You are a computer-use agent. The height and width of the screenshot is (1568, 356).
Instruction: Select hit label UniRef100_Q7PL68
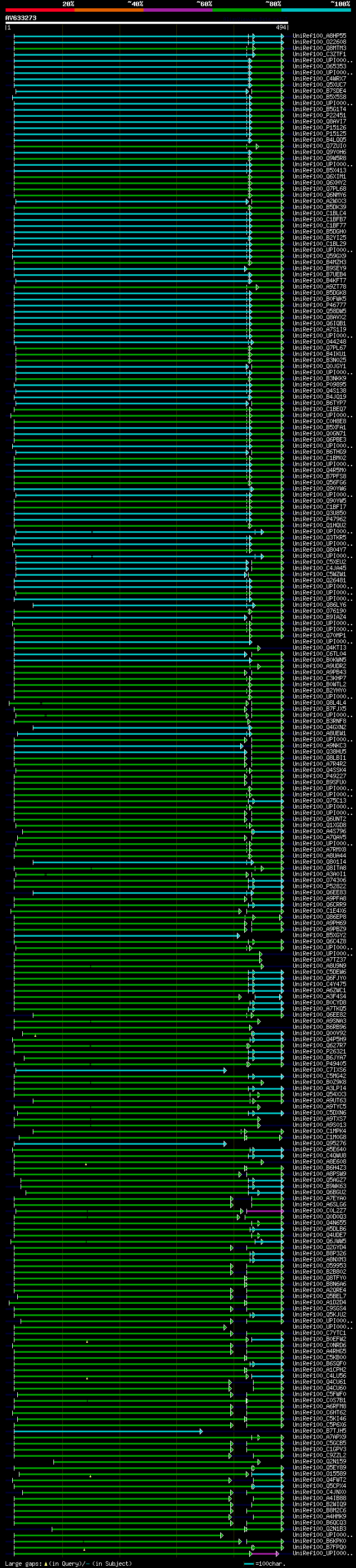click(x=319, y=189)
